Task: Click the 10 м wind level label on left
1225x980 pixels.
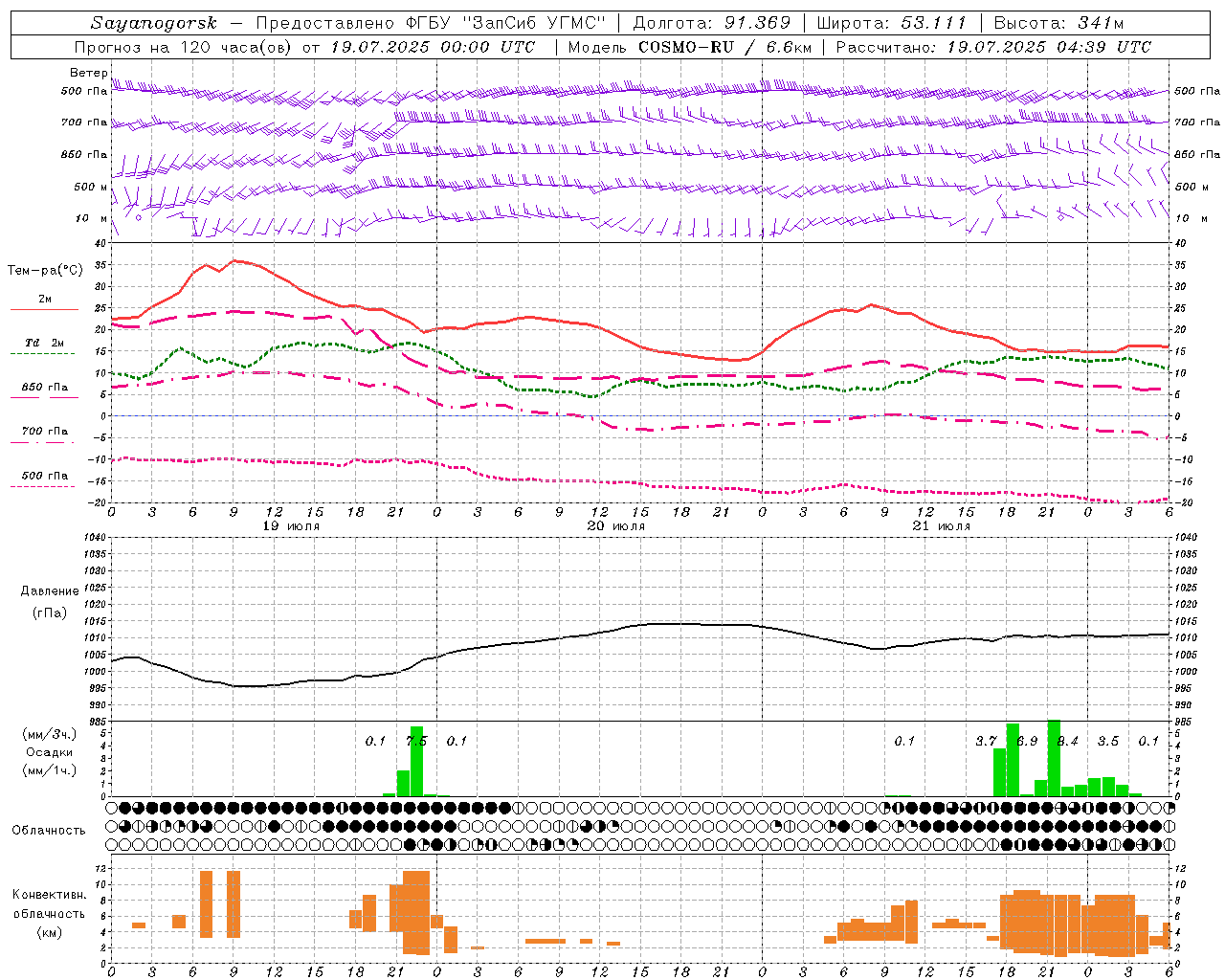Action: pyautogui.click(x=92, y=219)
